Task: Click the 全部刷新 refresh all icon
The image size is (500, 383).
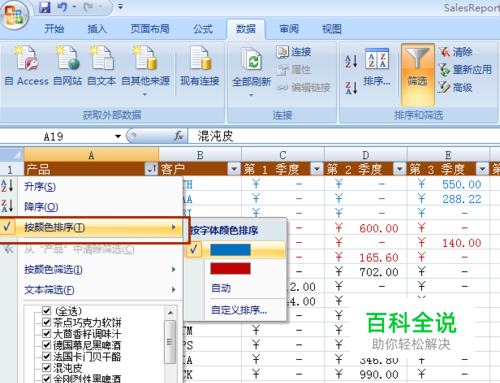Action: pos(251,59)
